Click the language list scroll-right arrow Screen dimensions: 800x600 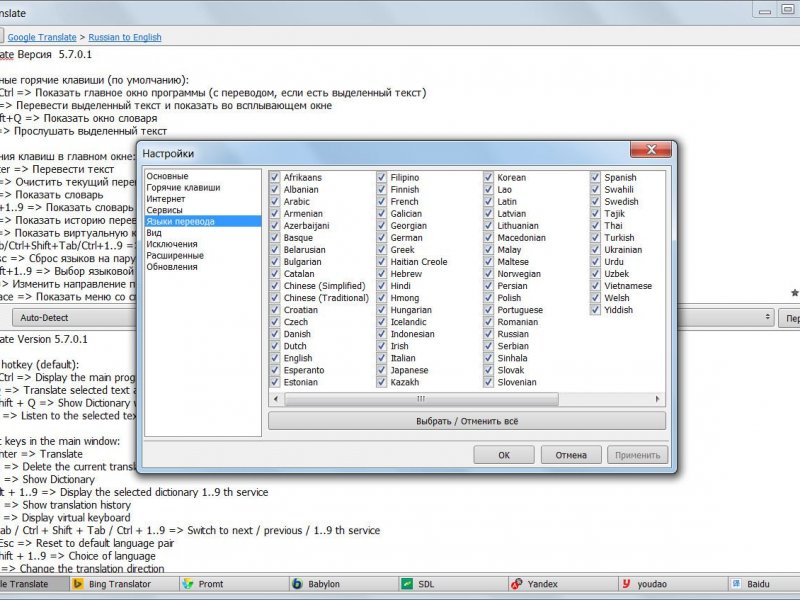pos(657,399)
